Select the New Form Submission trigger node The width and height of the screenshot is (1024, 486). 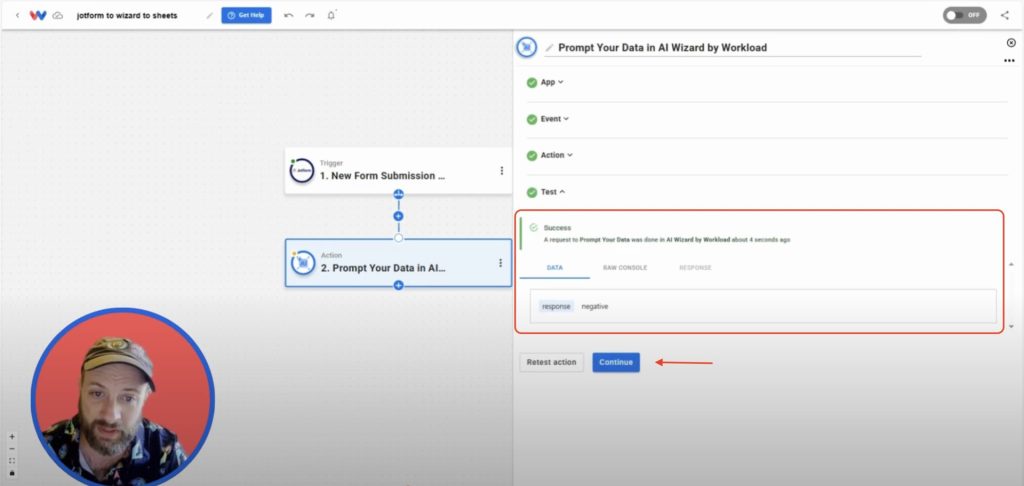pos(398,170)
